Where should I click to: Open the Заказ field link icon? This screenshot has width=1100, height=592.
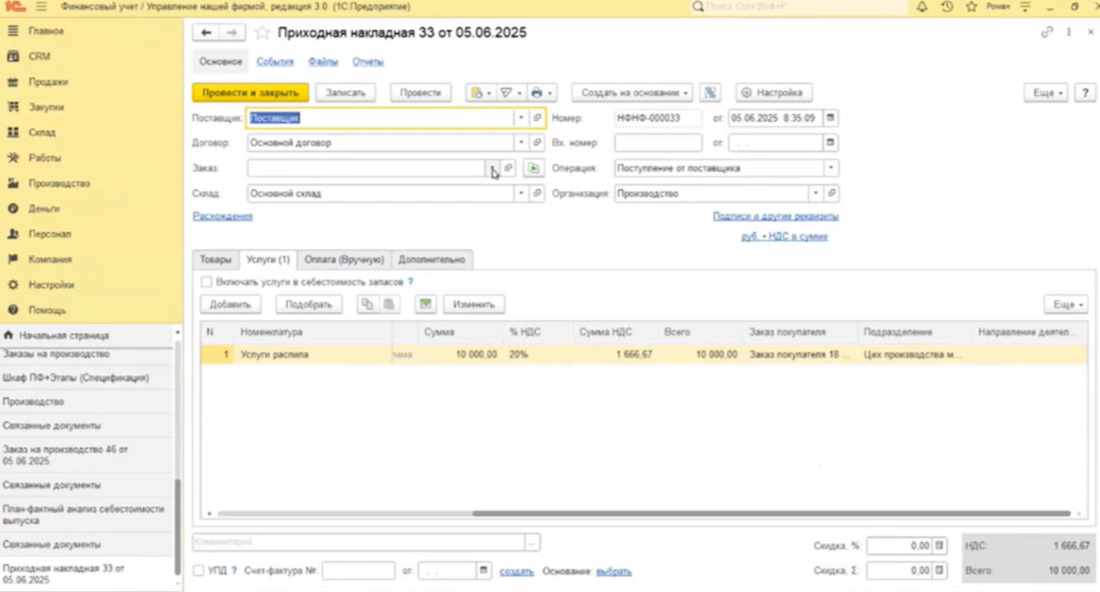509,168
